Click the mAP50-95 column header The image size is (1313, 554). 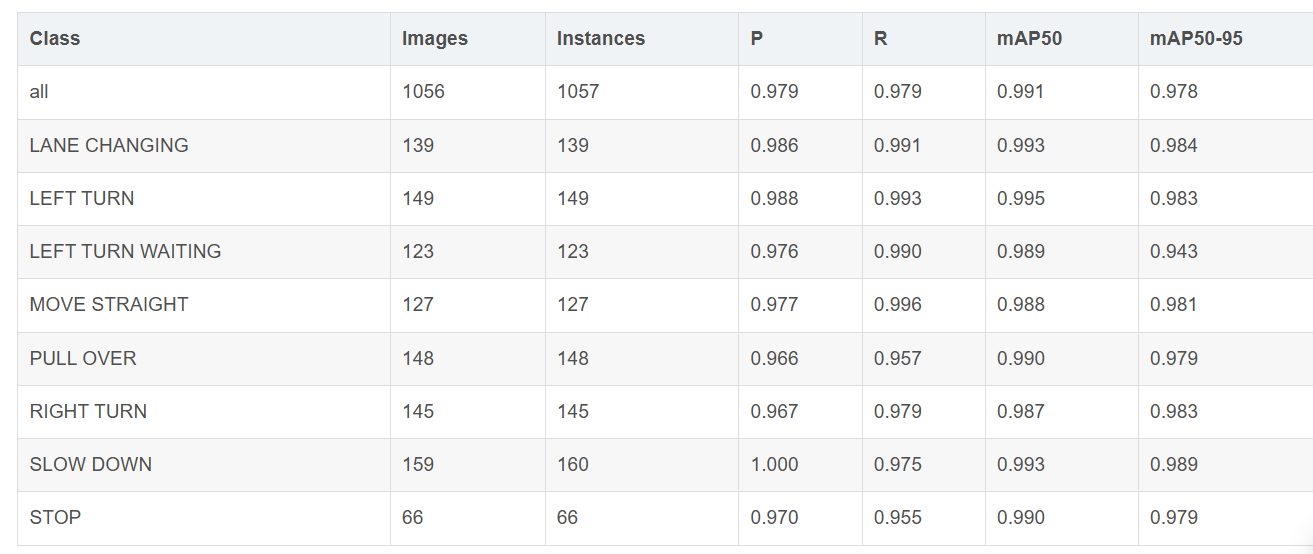pos(1196,39)
